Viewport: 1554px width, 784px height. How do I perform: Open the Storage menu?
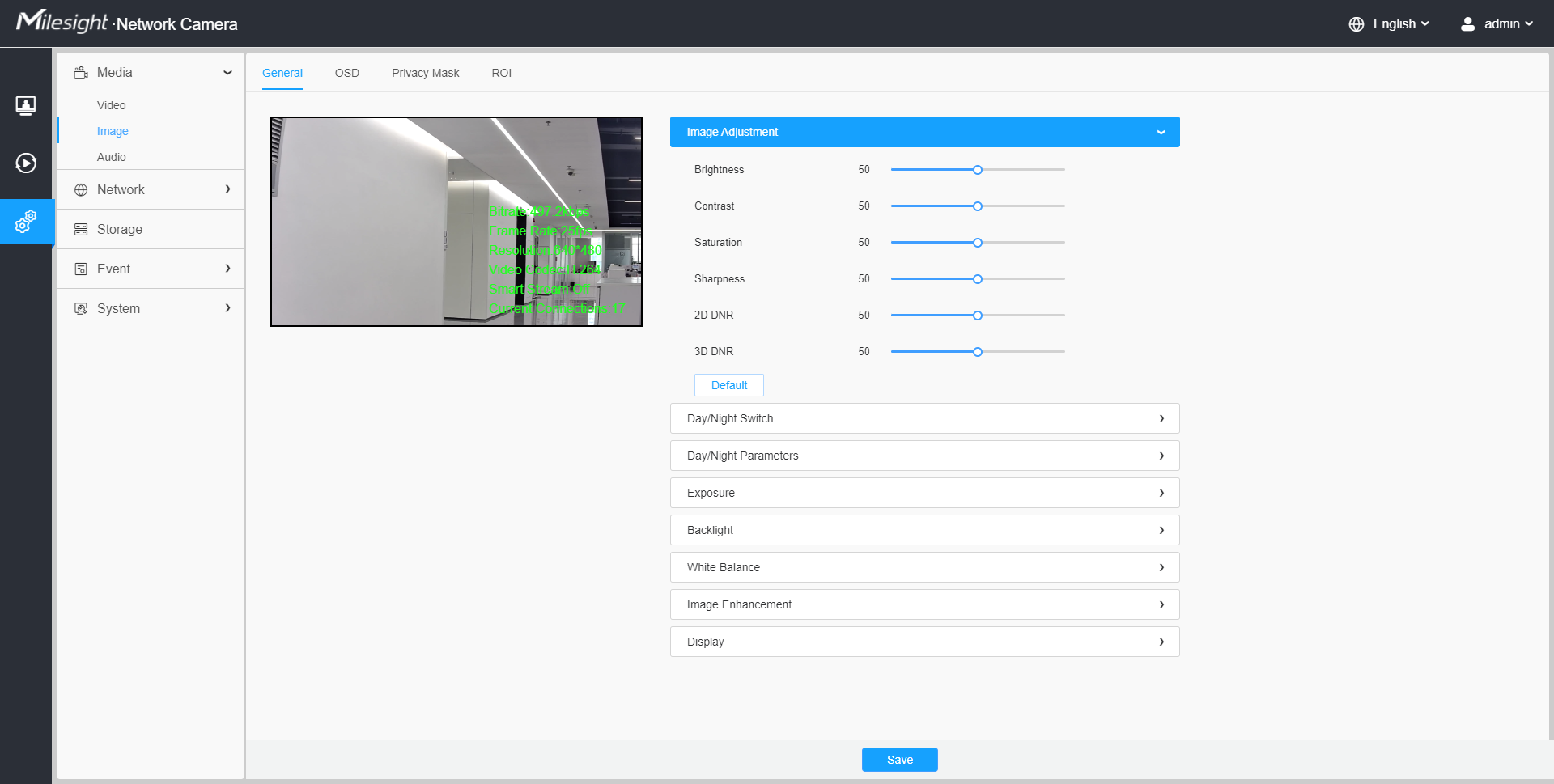pos(151,230)
